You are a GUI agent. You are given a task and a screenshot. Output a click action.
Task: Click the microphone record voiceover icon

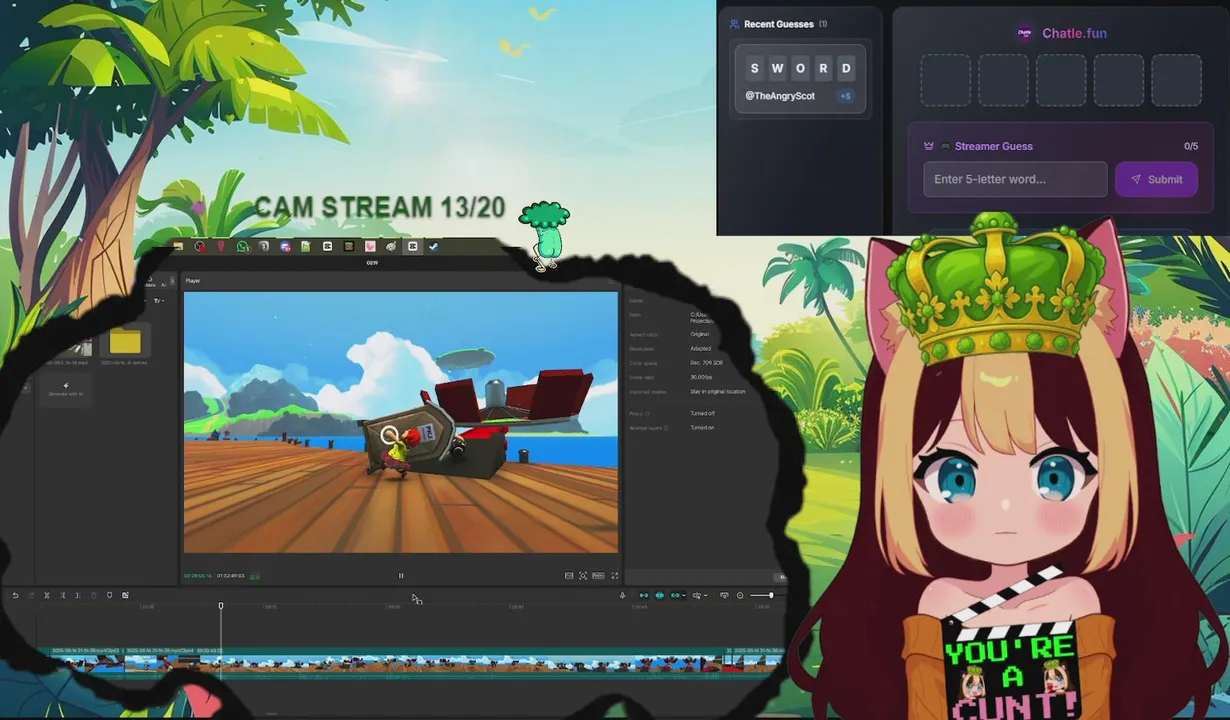(x=622, y=595)
